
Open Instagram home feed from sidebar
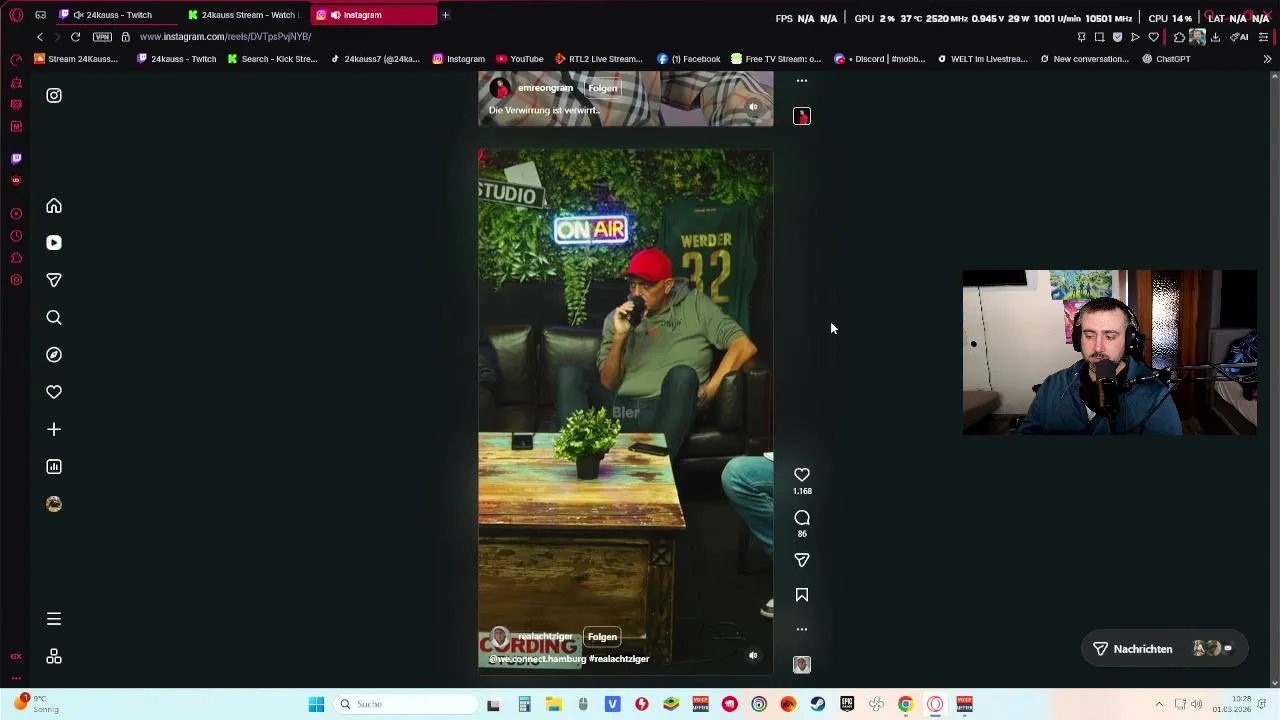coord(54,206)
